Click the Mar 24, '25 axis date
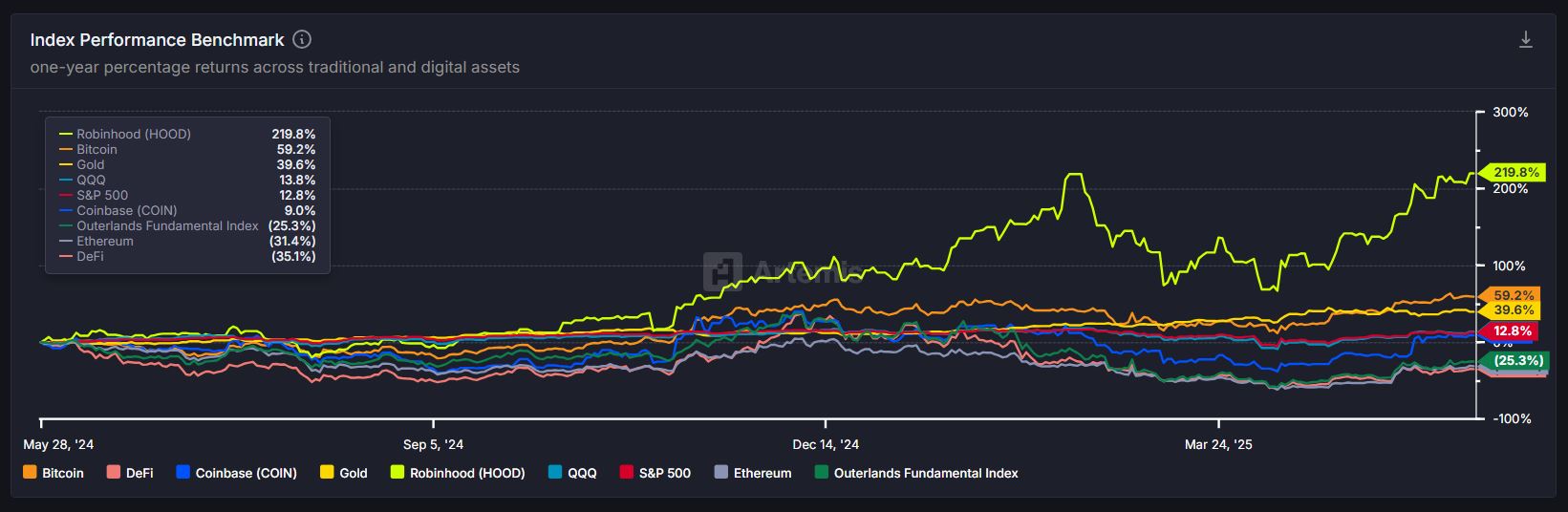The width and height of the screenshot is (1568, 512). tap(1218, 445)
